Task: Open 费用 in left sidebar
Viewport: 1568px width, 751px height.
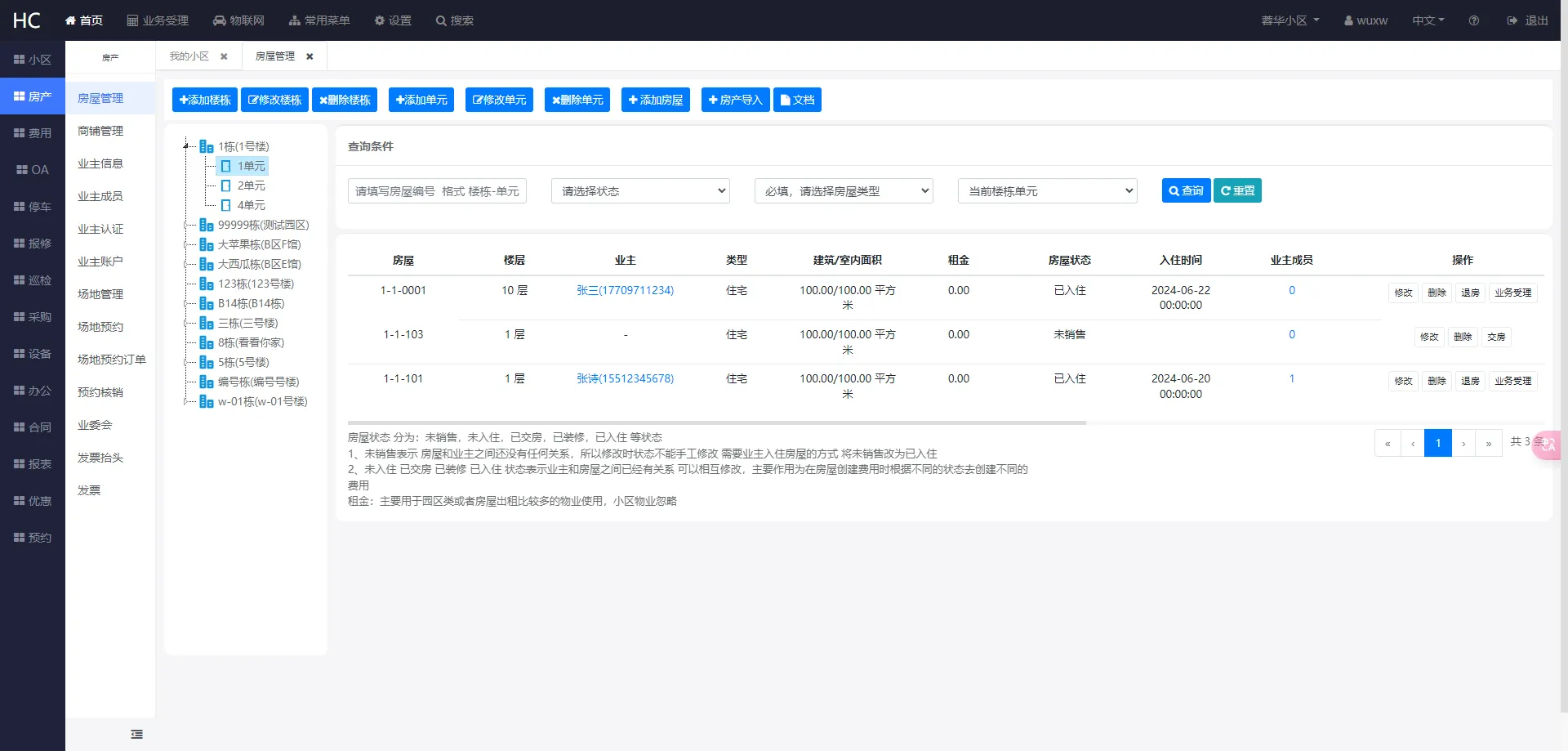Action: pyautogui.click(x=33, y=133)
